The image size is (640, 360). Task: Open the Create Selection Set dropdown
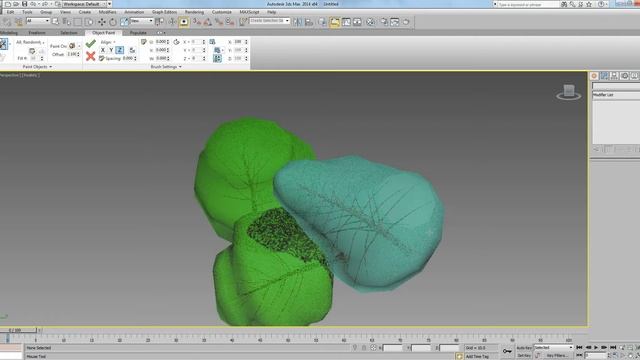coord(269,21)
